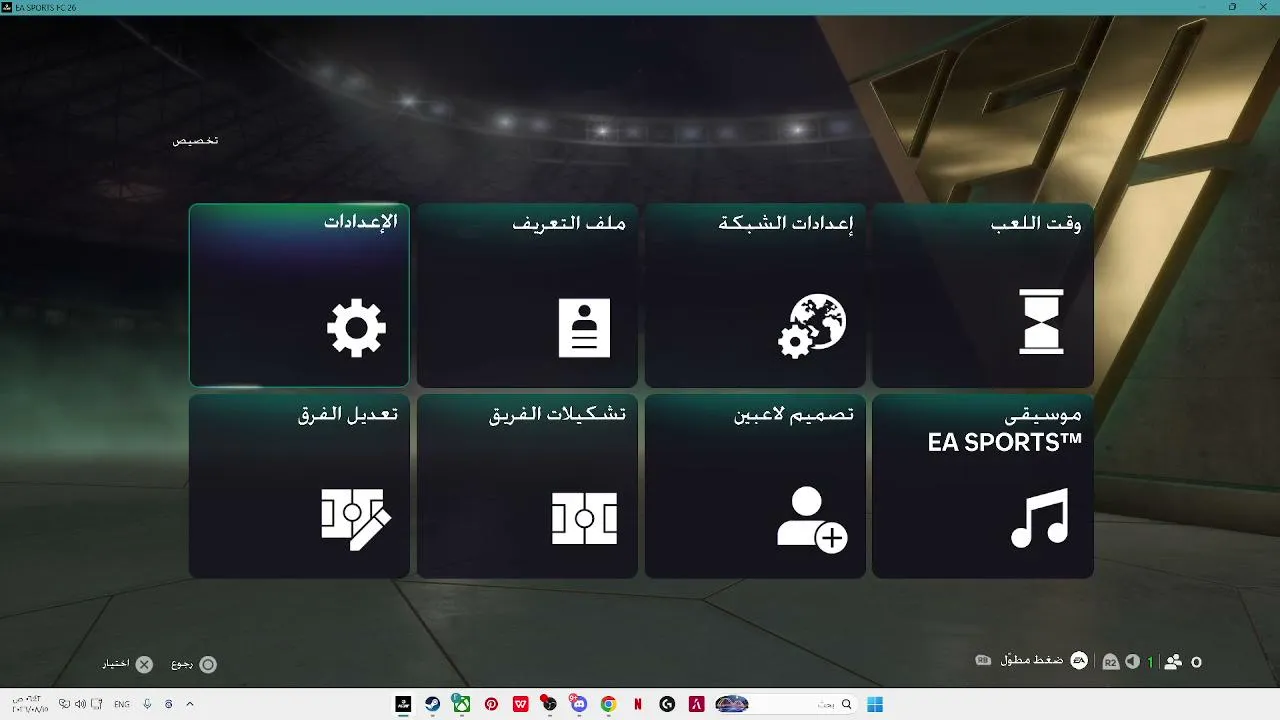Click the microphone tray icon
This screenshot has height=720, width=1280.
147,704
